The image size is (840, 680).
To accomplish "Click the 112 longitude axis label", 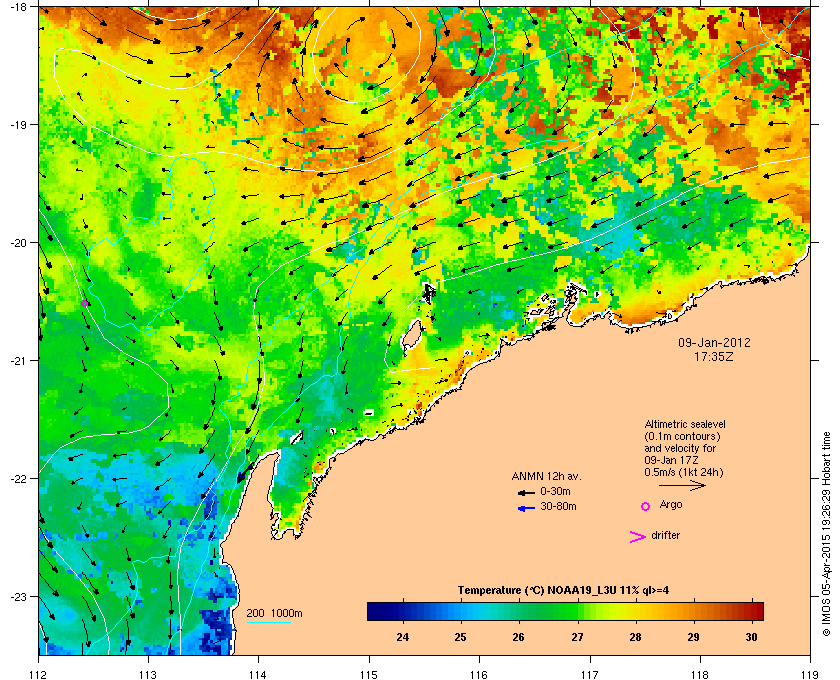I will (39, 675).
